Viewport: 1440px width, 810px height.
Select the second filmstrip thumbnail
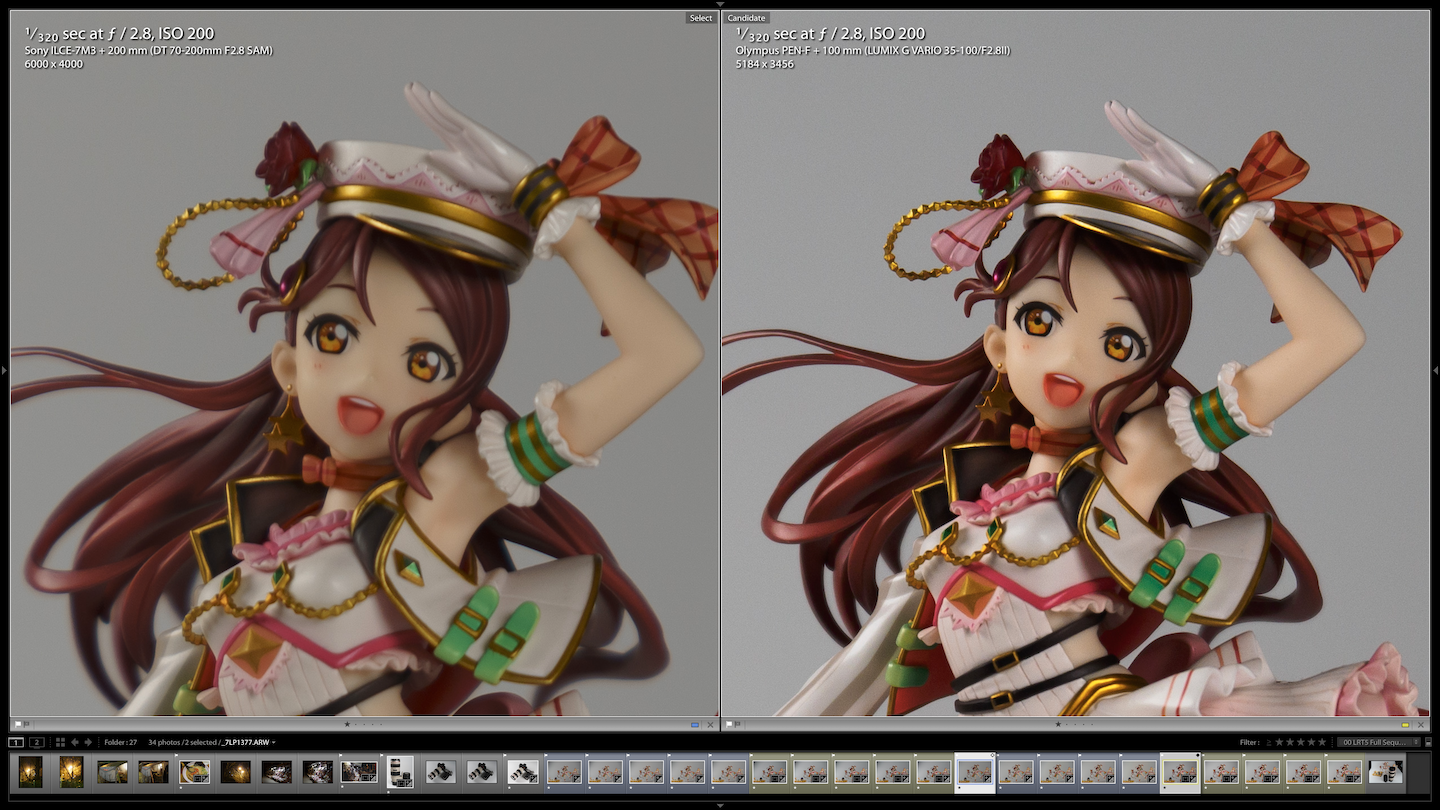click(x=71, y=771)
